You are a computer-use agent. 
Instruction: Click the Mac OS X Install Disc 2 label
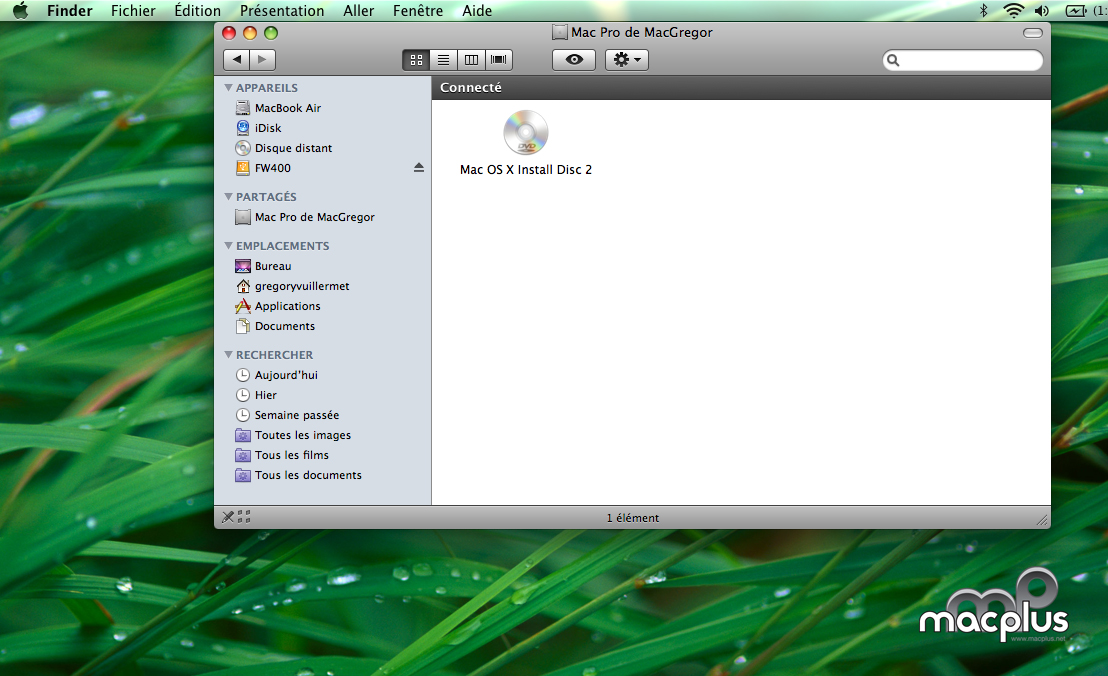pyautogui.click(x=526, y=170)
